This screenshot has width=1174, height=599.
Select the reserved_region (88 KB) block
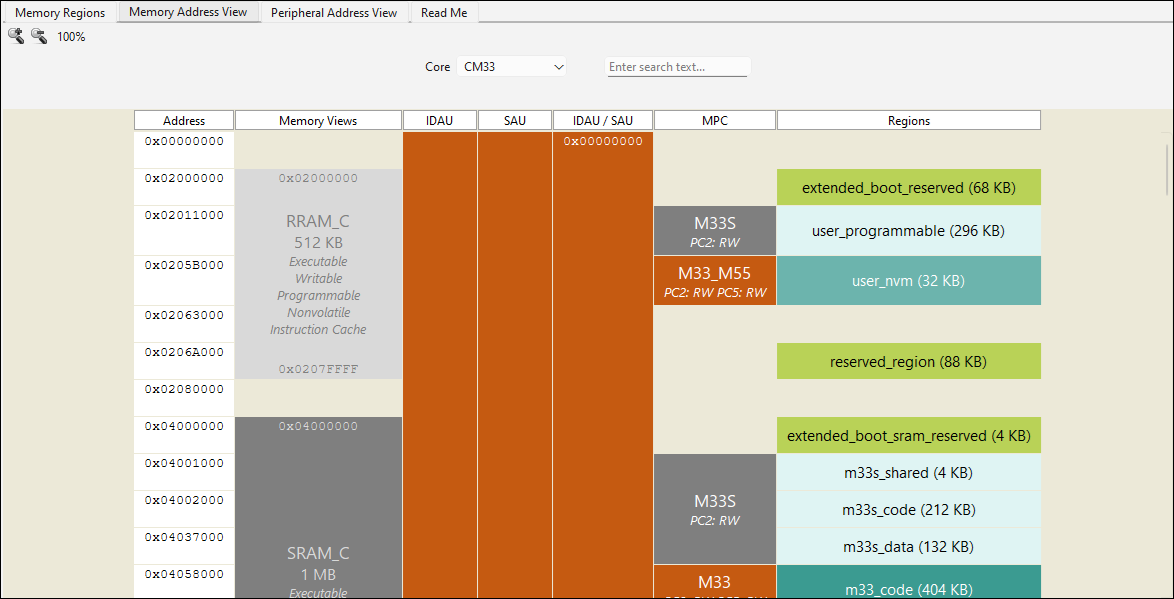(x=908, y=362)
